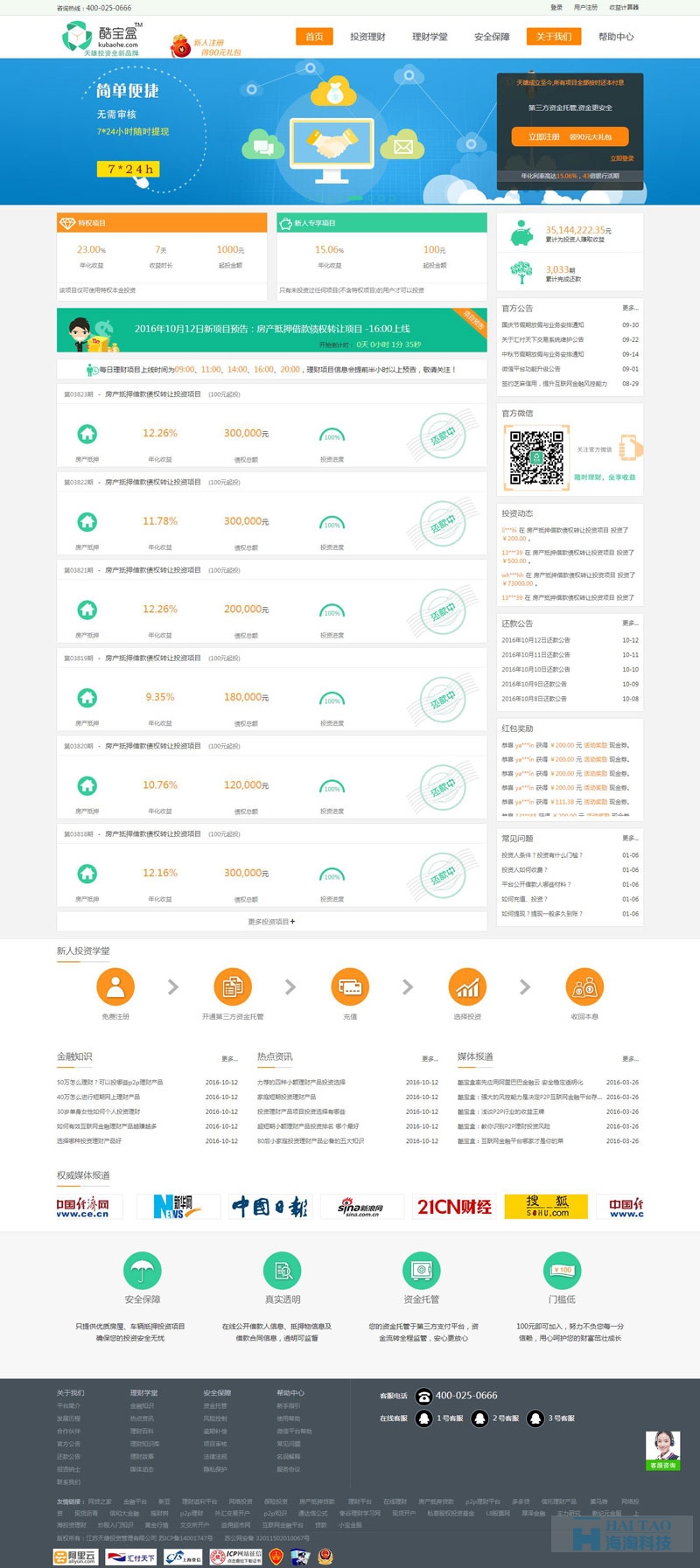The image size is (700, 1568).
Task: Click the 真实透明 magnifier icon
Action: pos(282,1270)
